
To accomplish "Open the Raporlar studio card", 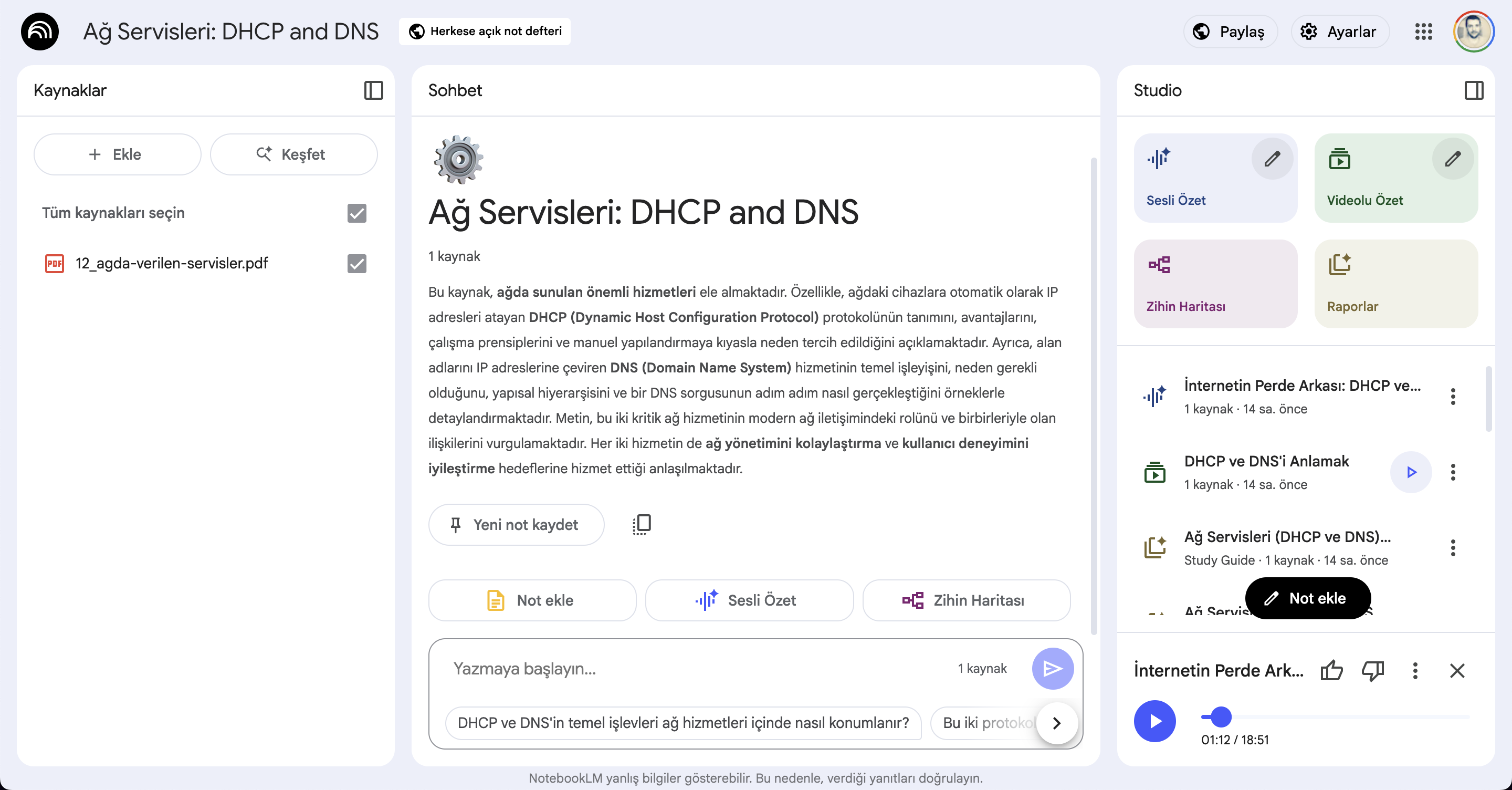I will click(x=1396, y=284).
